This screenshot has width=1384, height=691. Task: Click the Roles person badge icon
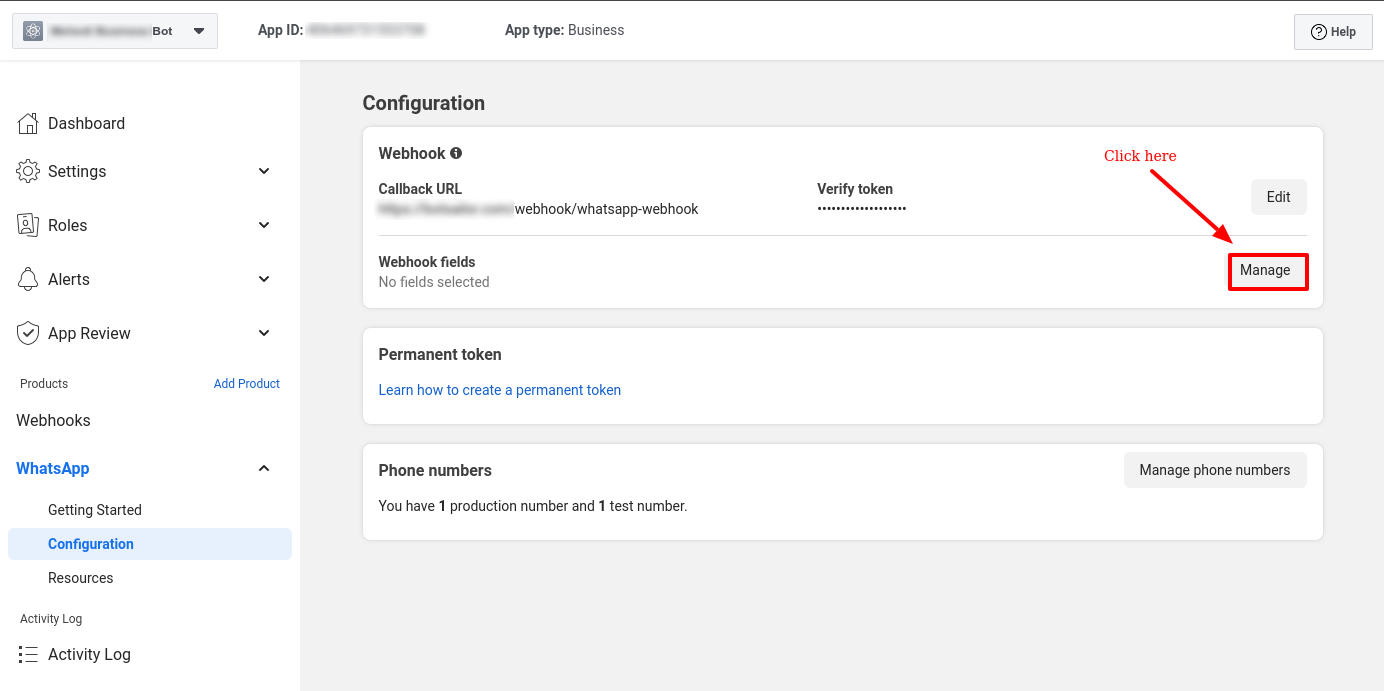pyautogui.click(x=28, y=225)
